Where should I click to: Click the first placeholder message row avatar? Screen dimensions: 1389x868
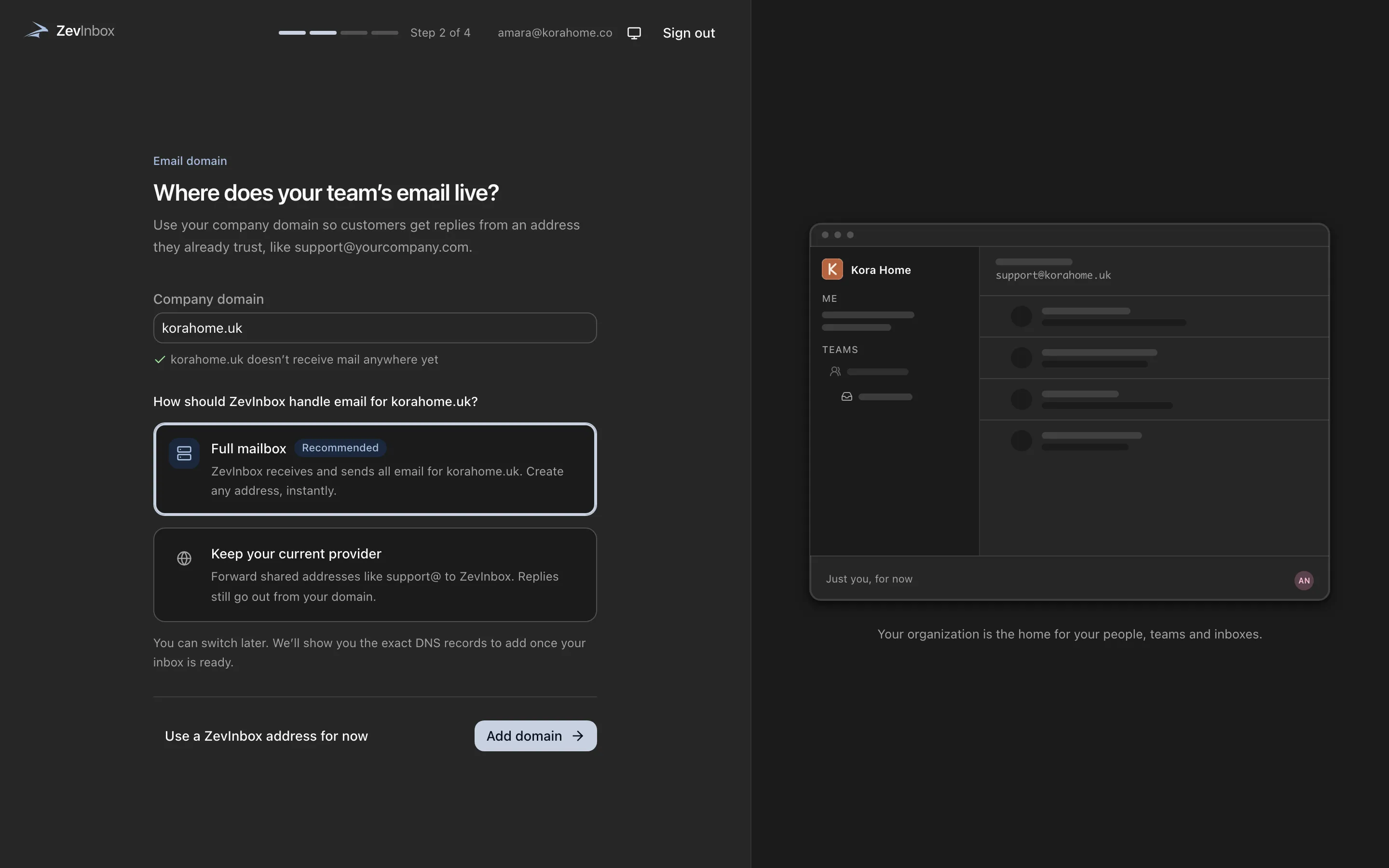tap(1021, 316)
